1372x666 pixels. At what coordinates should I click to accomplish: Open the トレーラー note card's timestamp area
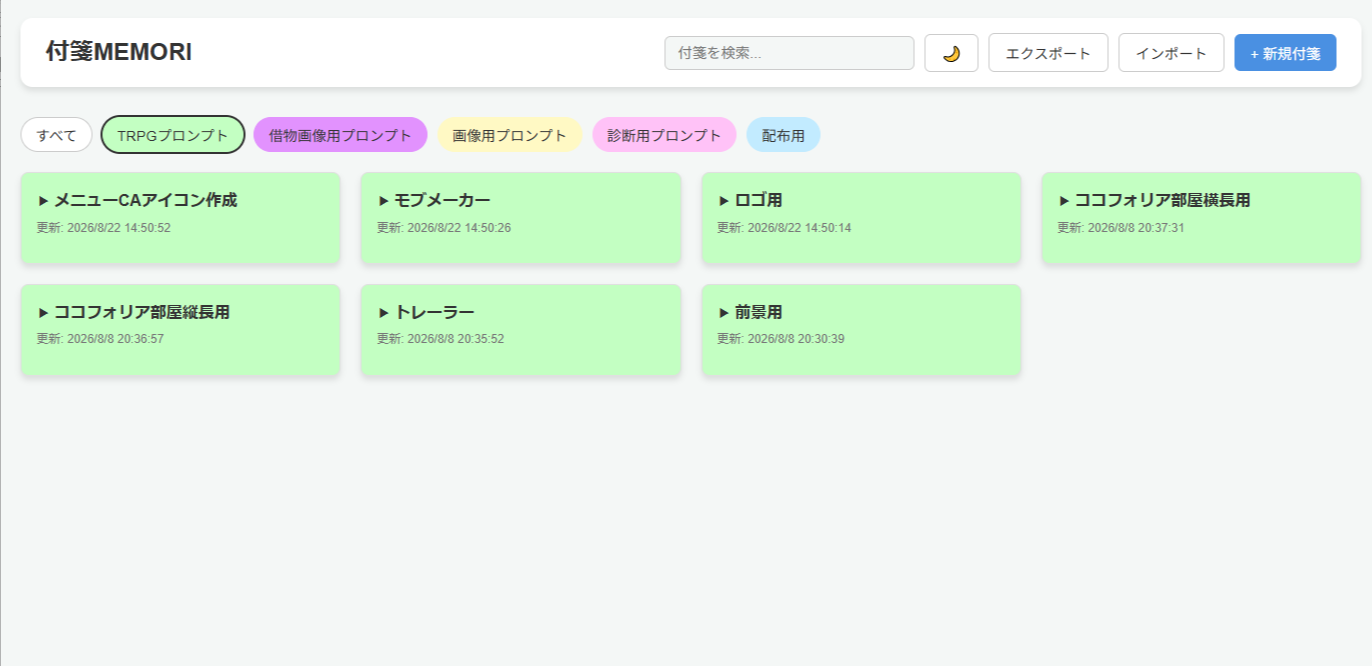click(441, 339)
